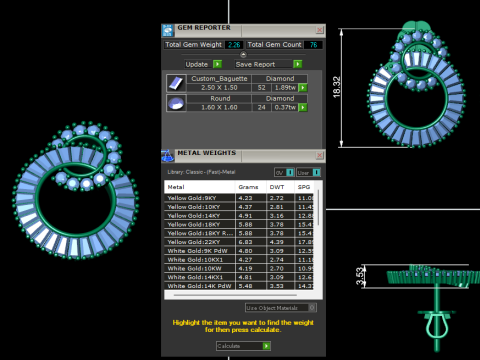Sort by the Metal column header
Viewport: 480px width, 360px height.
[199, 187]
